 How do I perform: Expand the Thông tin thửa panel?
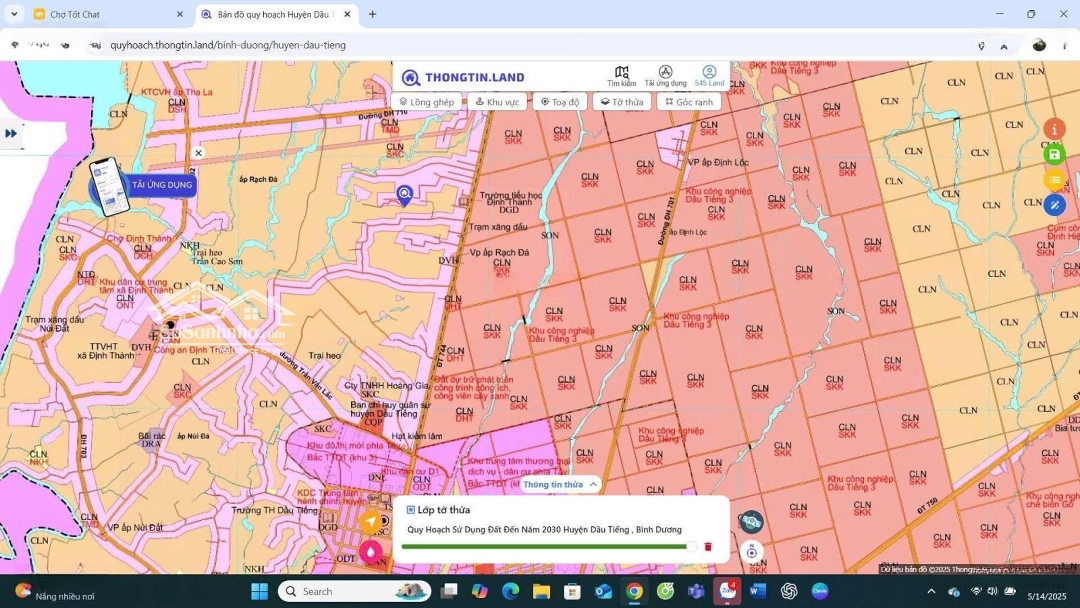(x=560, y=484)
